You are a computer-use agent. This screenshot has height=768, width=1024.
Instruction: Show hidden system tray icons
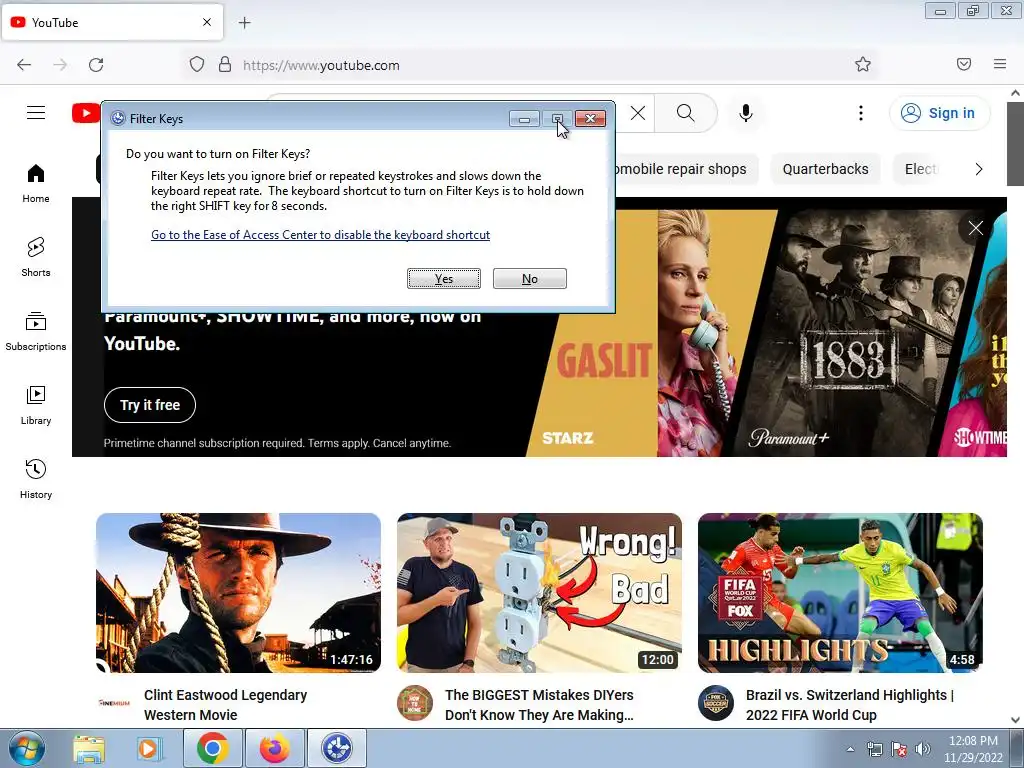tap(850, 749)
